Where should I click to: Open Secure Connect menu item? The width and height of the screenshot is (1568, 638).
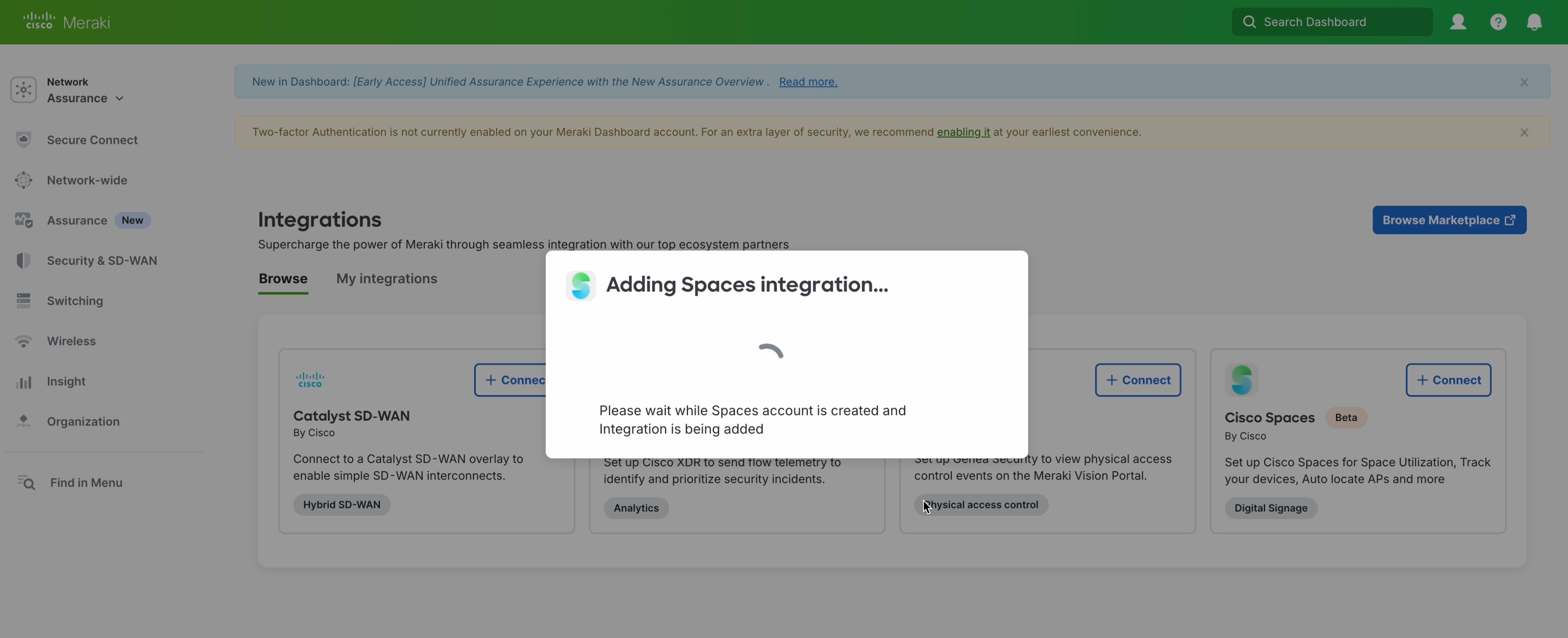pyautogui.click(x=93, y=140)
